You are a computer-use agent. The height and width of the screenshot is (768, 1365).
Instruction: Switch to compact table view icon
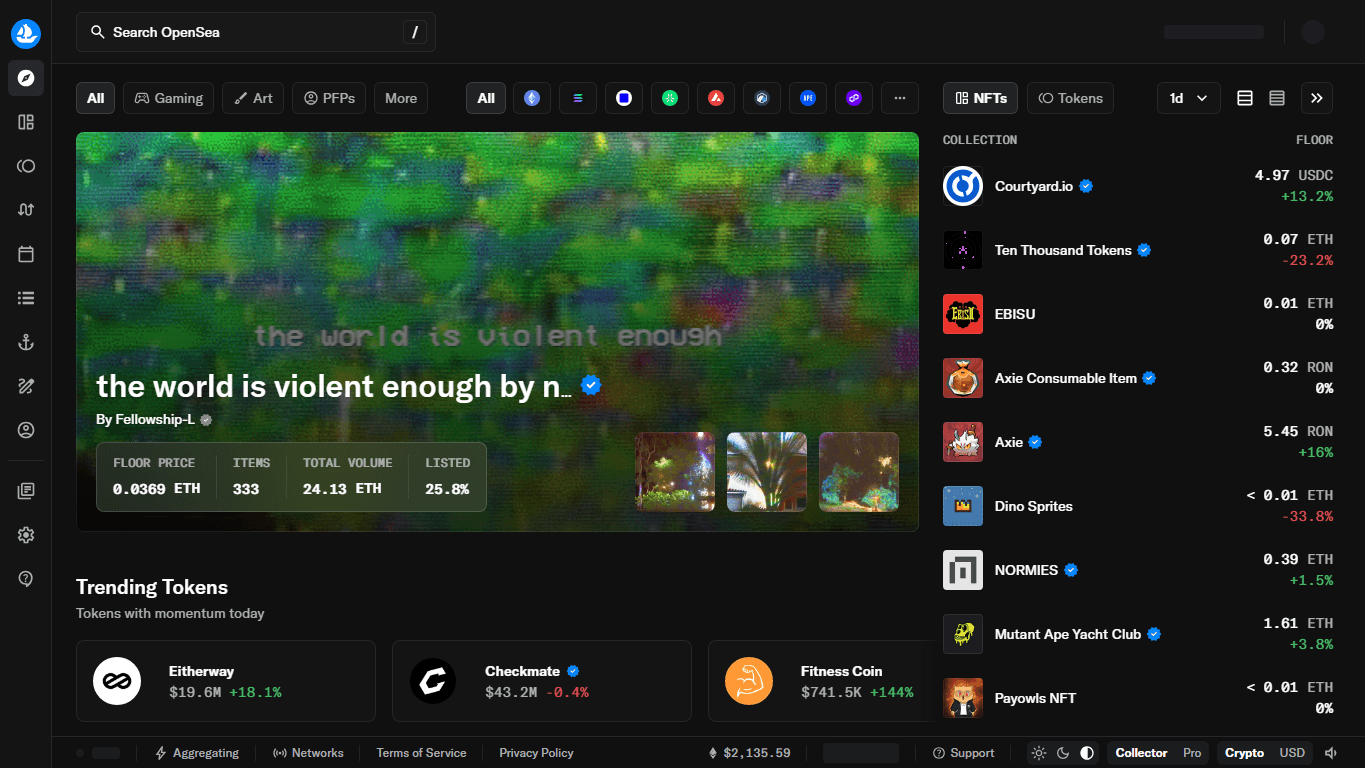(1245, 98)
